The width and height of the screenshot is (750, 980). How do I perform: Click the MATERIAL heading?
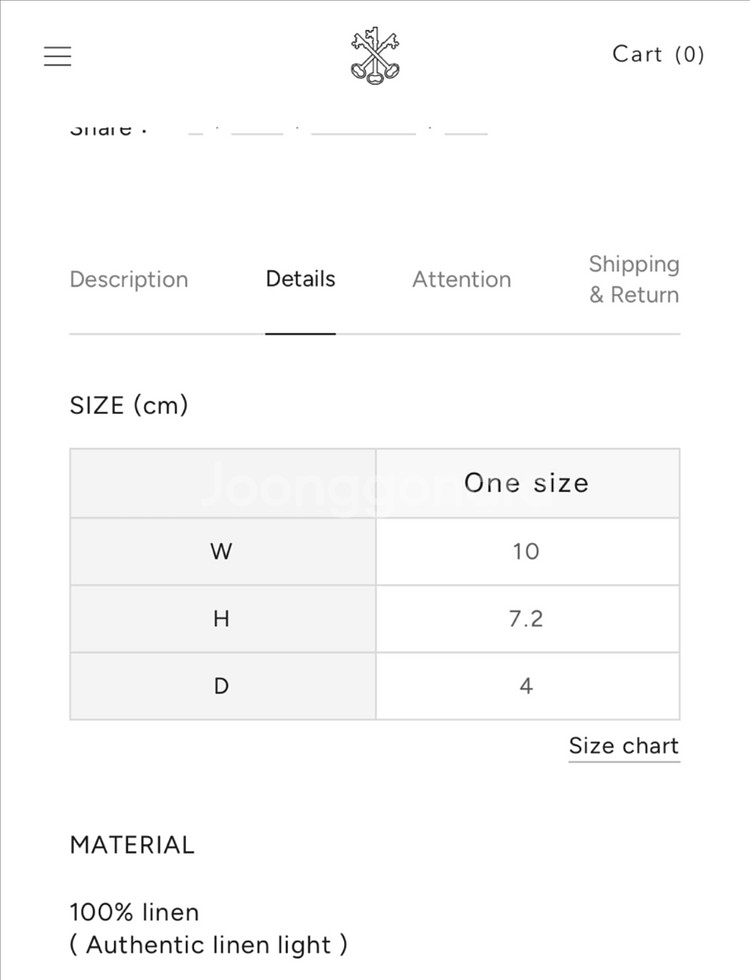[132, 845]
